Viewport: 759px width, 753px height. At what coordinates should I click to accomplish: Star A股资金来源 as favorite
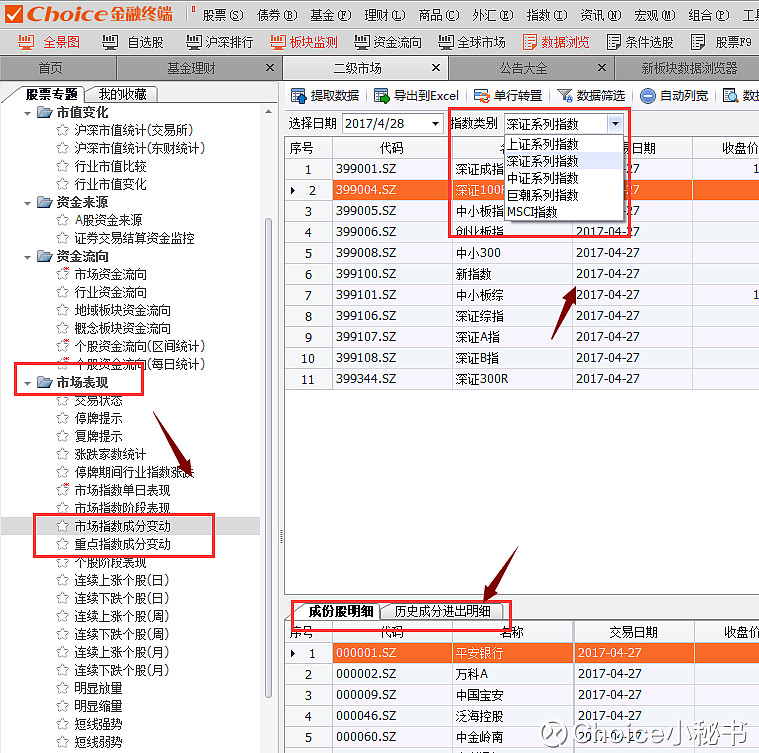point(62,220)
